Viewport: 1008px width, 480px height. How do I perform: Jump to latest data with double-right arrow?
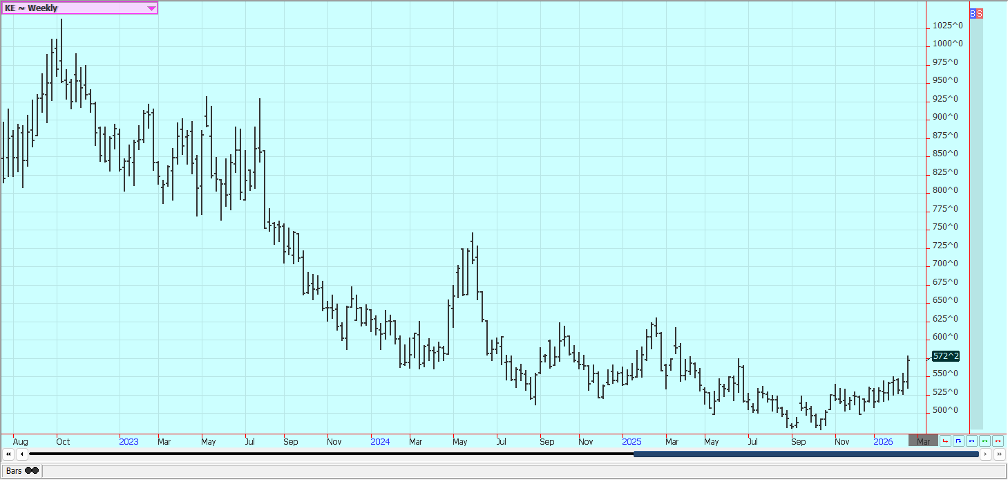[x=997, y=454]
